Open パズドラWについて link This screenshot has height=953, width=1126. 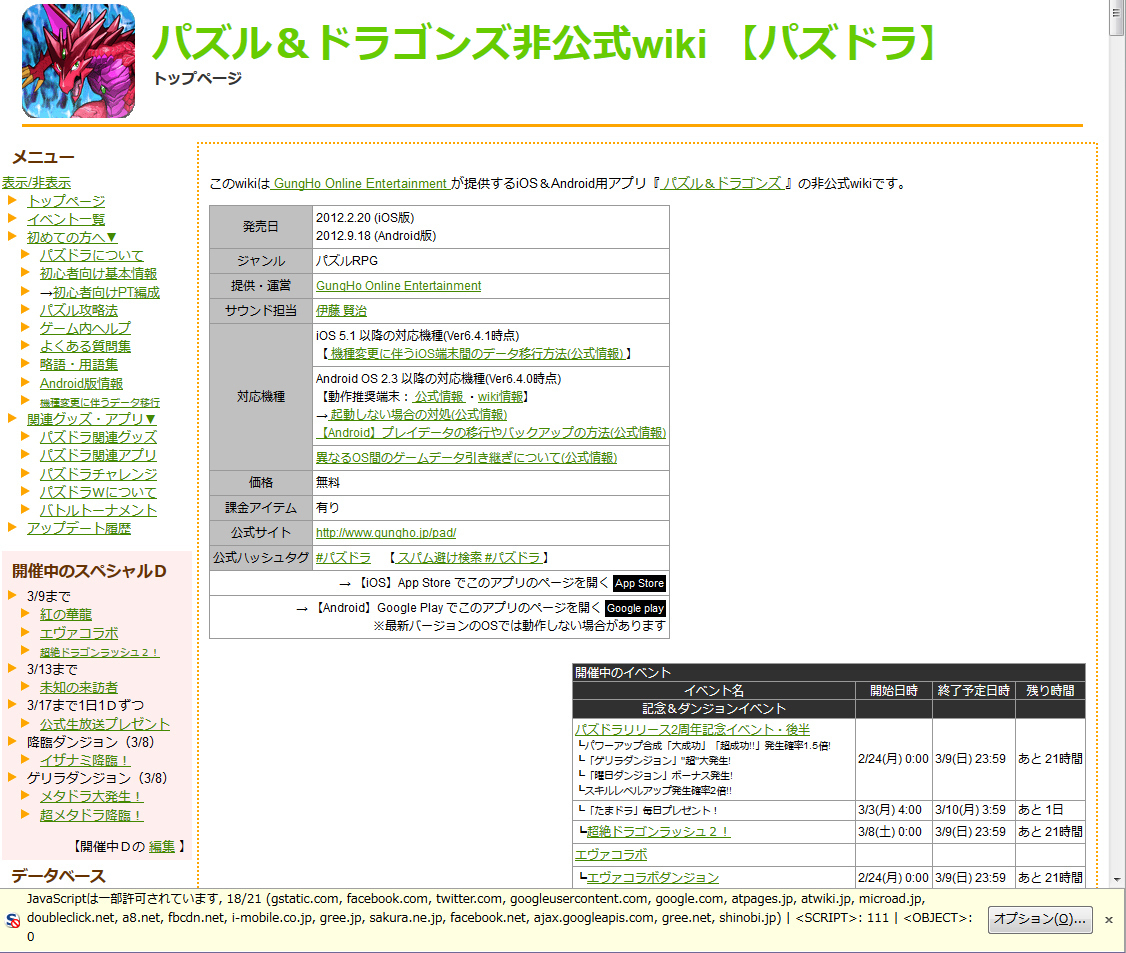point(98,492)
